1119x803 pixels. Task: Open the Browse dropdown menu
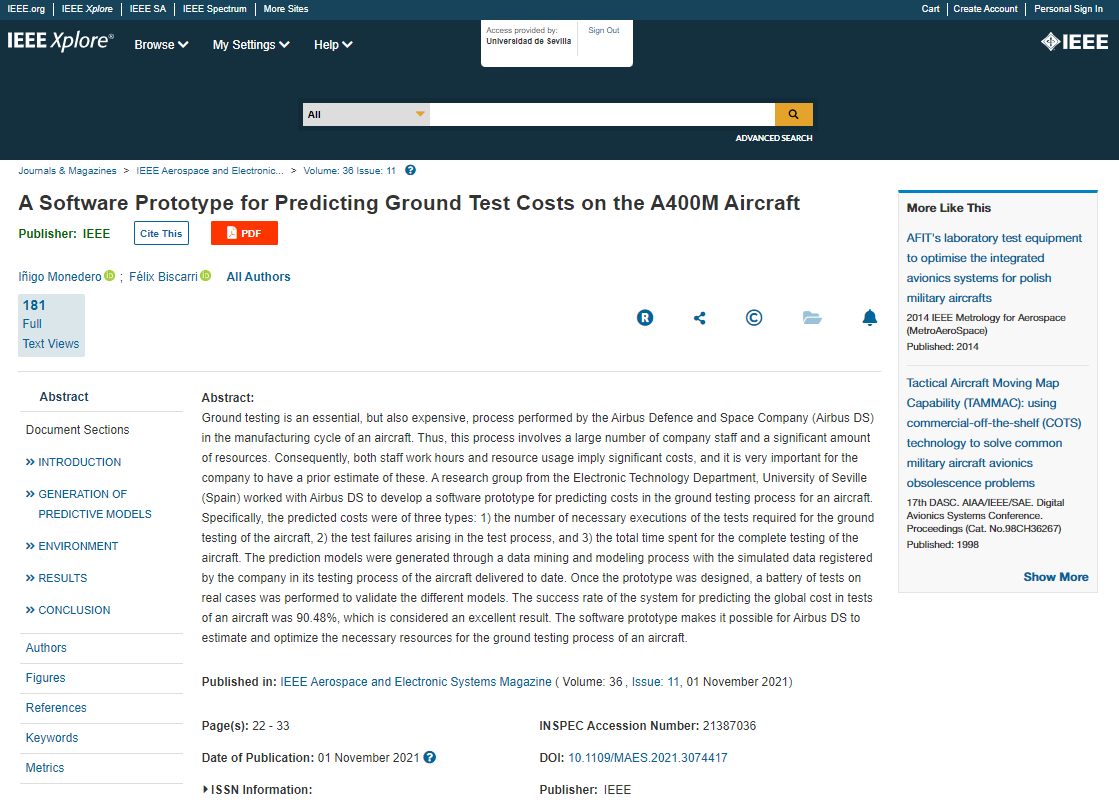[x=161, y=45]
